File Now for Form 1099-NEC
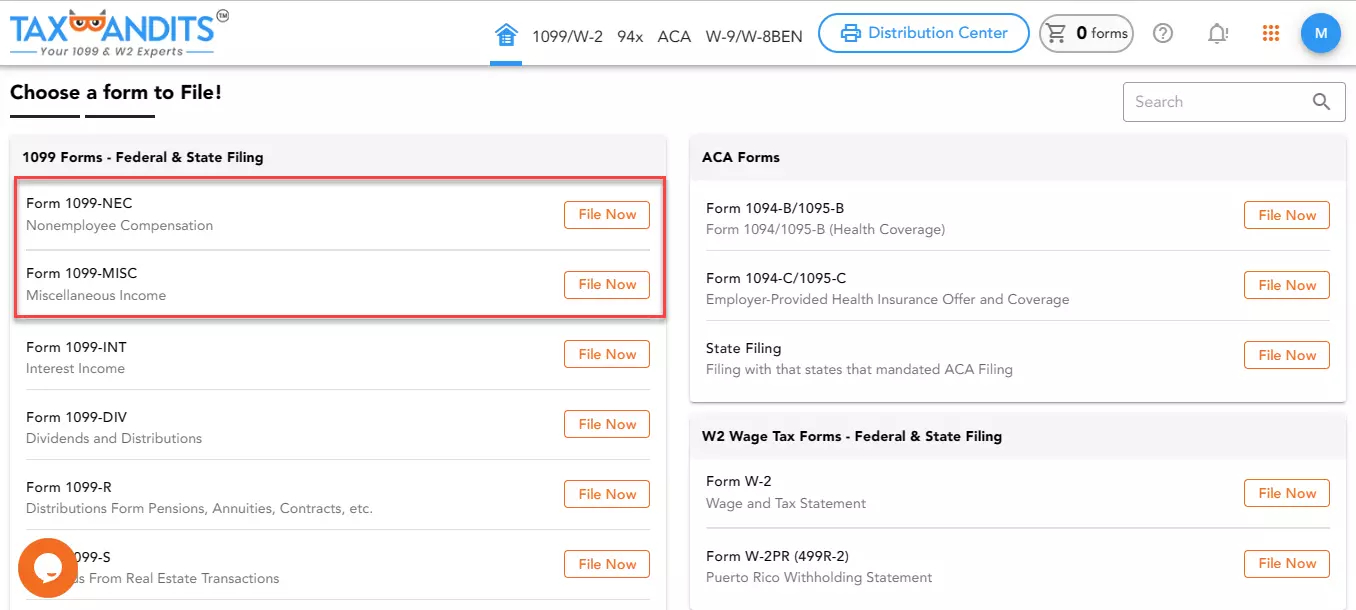 (607, 214)
